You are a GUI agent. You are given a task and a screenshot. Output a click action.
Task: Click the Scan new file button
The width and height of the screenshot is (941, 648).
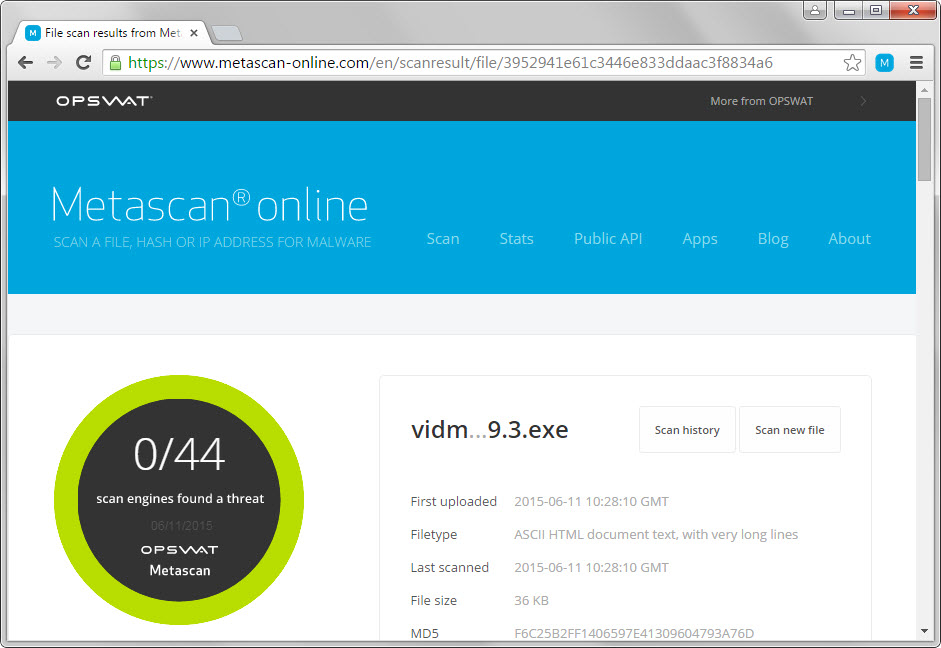pyautogui.click(x=790, y=430)
